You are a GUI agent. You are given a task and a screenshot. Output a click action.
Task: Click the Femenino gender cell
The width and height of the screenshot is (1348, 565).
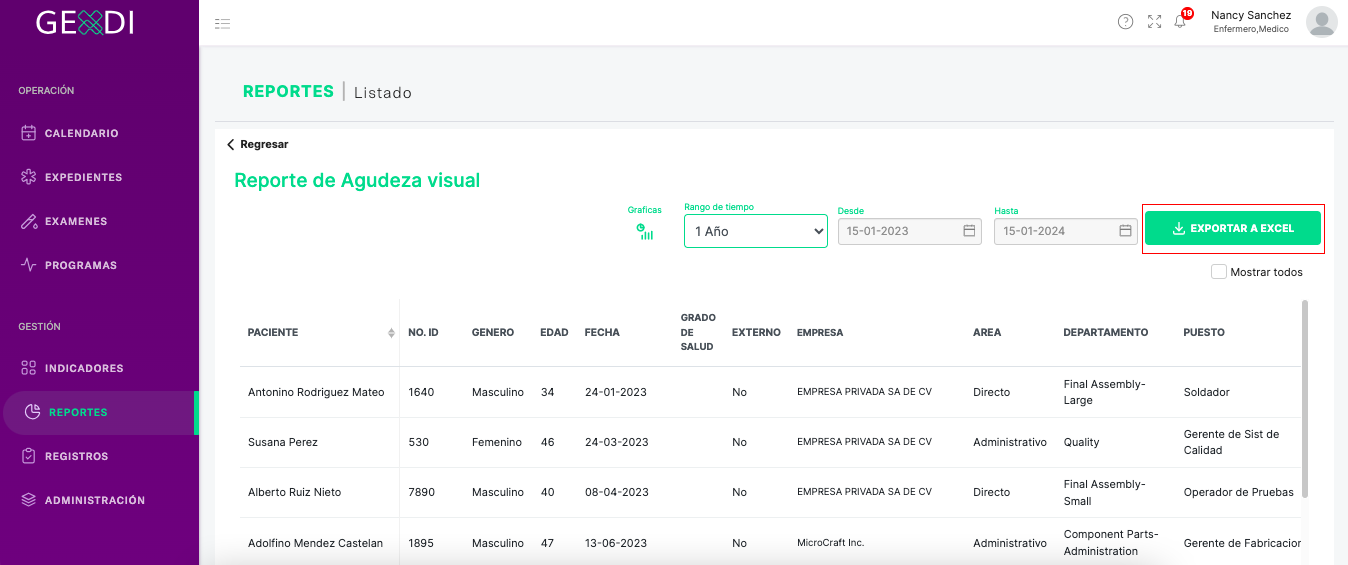pos(497,442)
